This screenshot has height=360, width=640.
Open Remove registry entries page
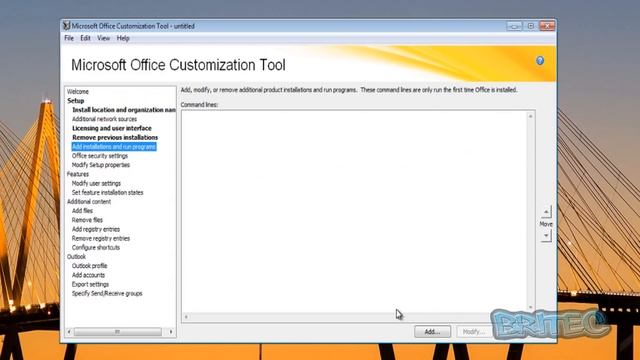pyautogui.click(x=101, y=238)
